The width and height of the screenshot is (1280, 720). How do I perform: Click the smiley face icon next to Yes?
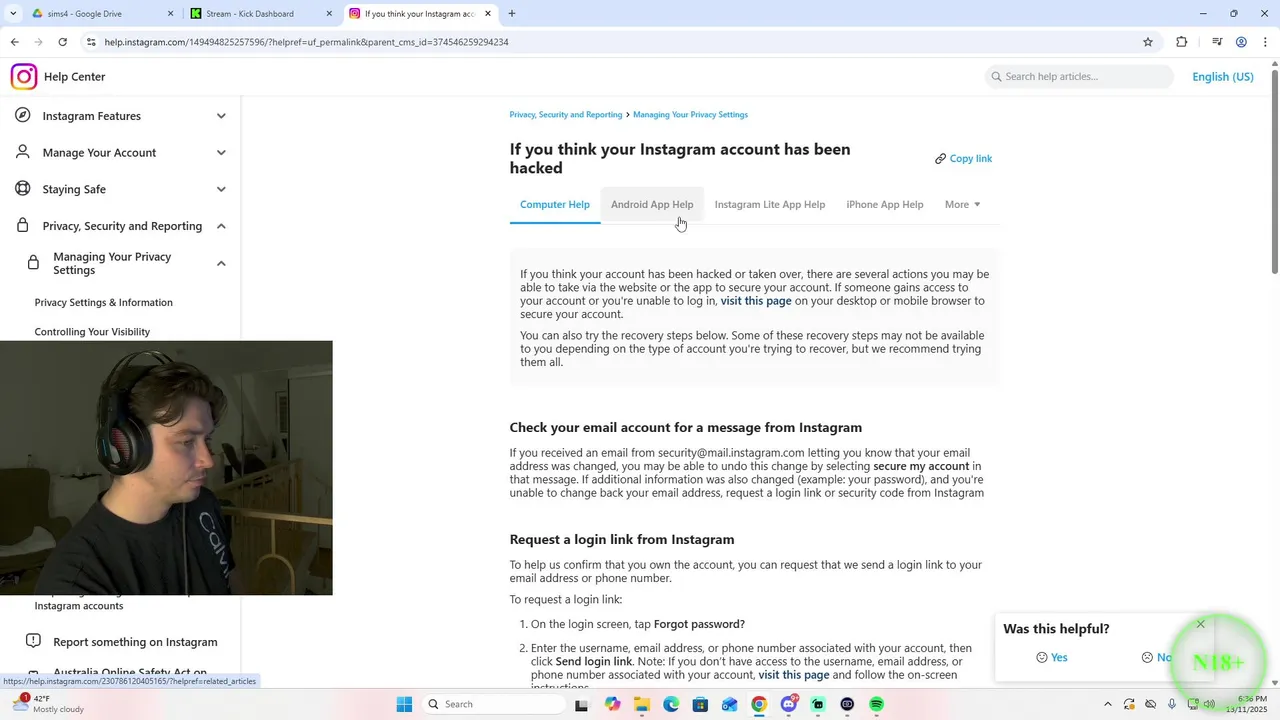pos(1042,657)
